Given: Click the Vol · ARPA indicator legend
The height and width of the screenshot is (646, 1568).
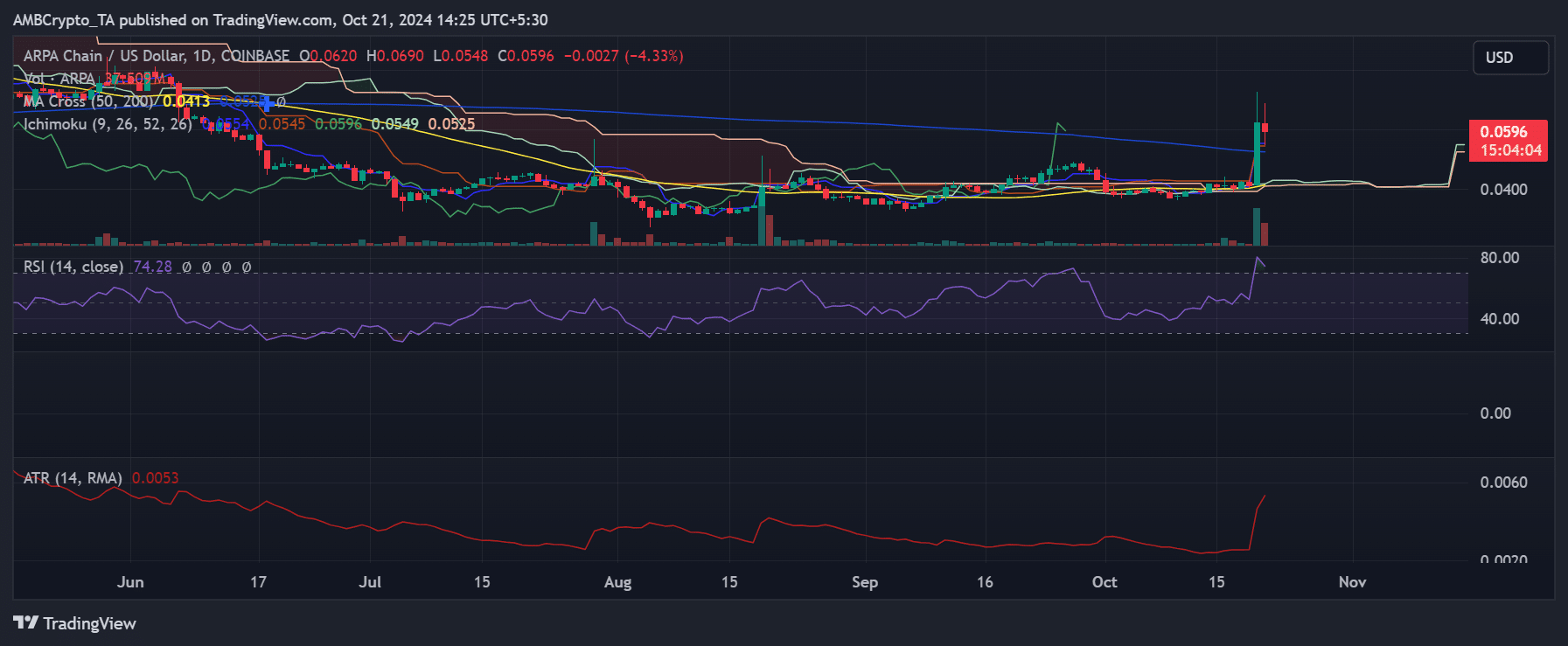Looking at the screenshot, I should [x=59, y=79].
